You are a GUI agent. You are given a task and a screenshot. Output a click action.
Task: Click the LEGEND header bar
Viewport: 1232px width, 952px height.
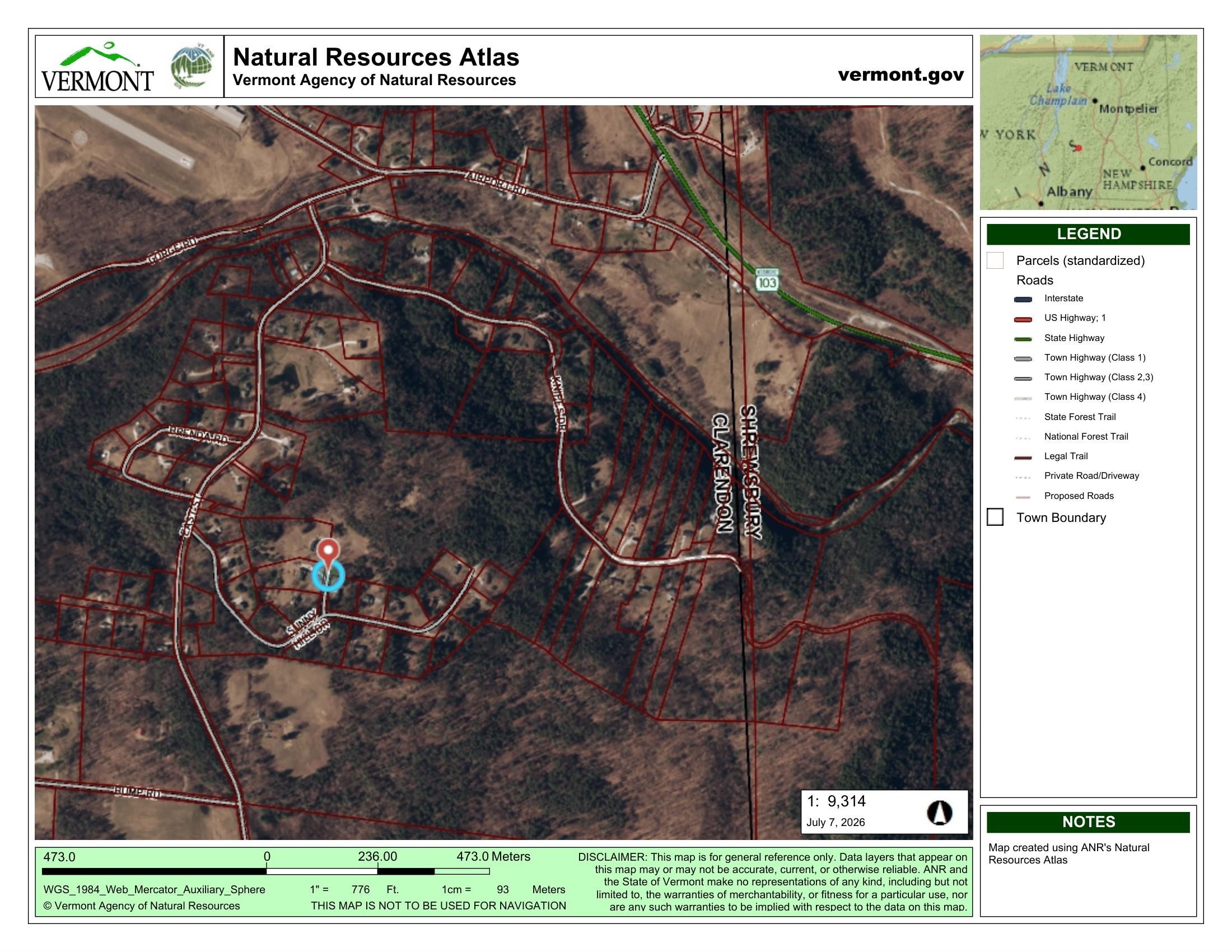tap(1088, 234)
